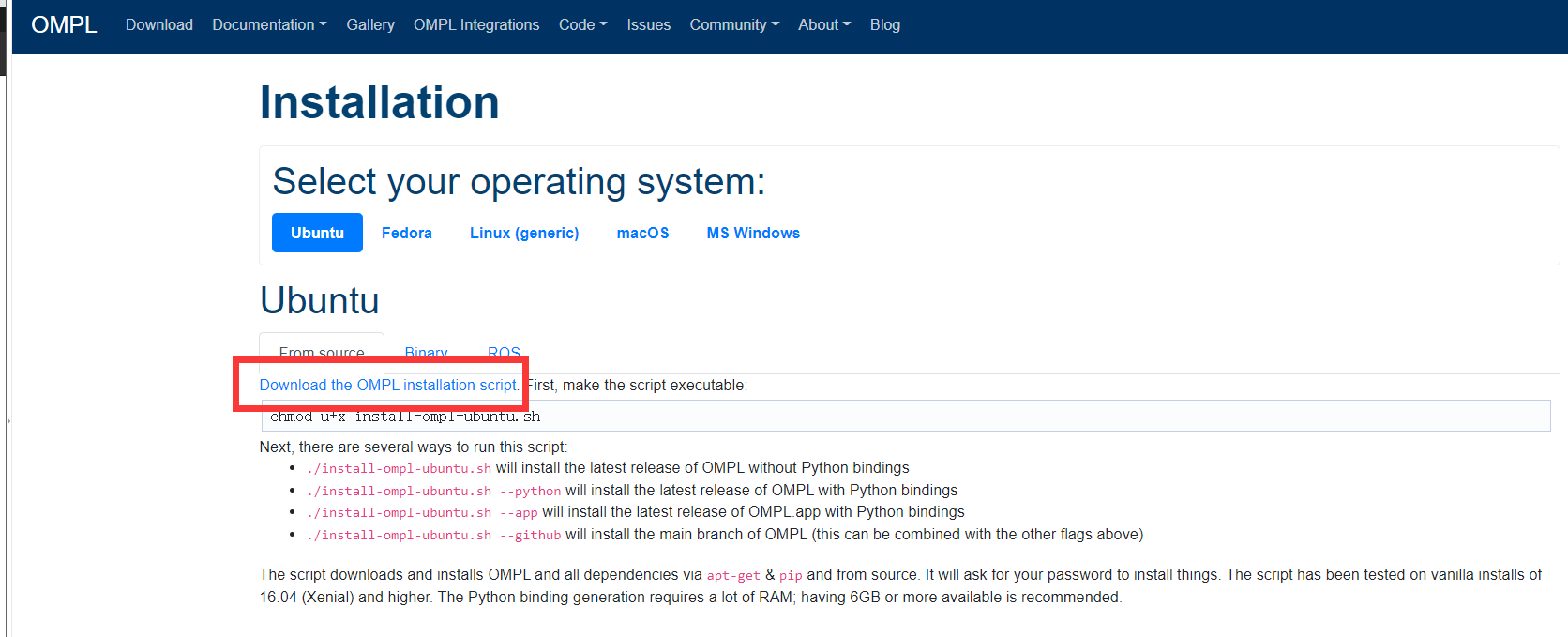Click the apt-get code text
The width and height of the screenshot is (1568, 637).
(733, 575)
